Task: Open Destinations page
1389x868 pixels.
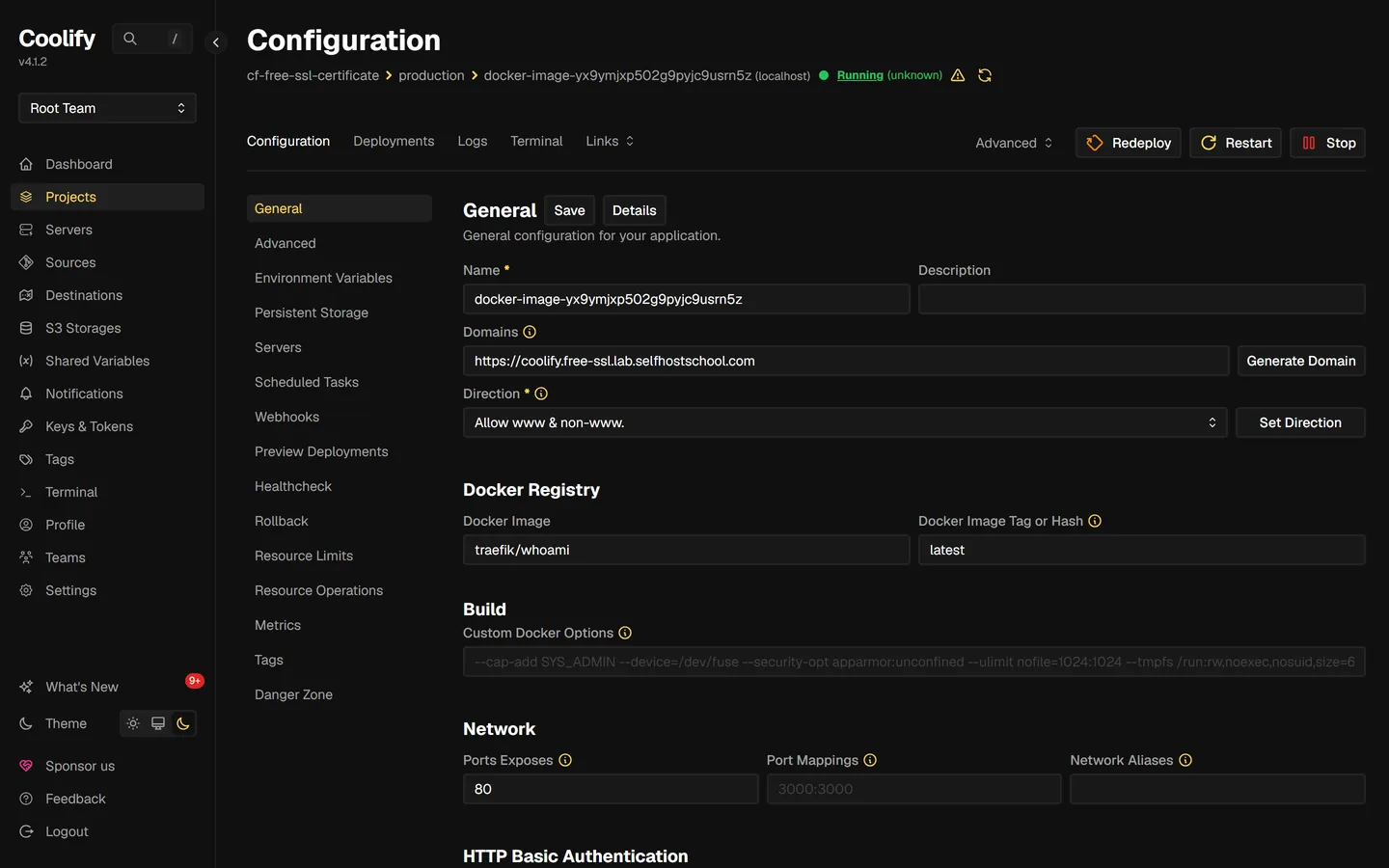Action: (x=107, y=295)
